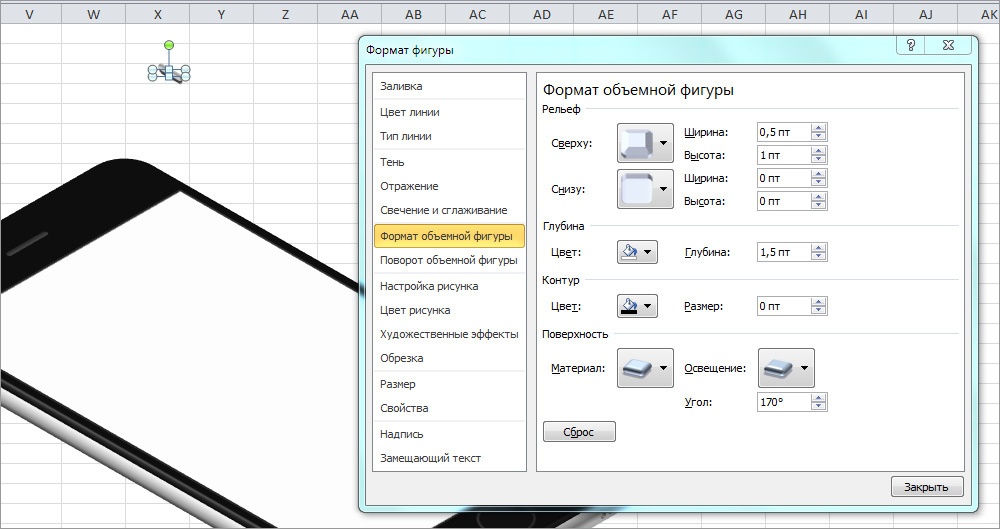Open Поворот объемной фигуры settings
This screenshot has height=529, width=1000.
click(449, 260)
